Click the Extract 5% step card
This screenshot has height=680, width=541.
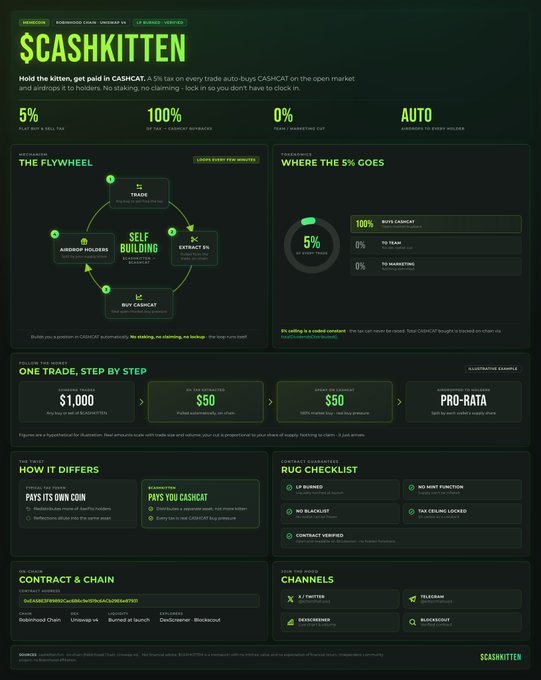(x=194, y=248)
